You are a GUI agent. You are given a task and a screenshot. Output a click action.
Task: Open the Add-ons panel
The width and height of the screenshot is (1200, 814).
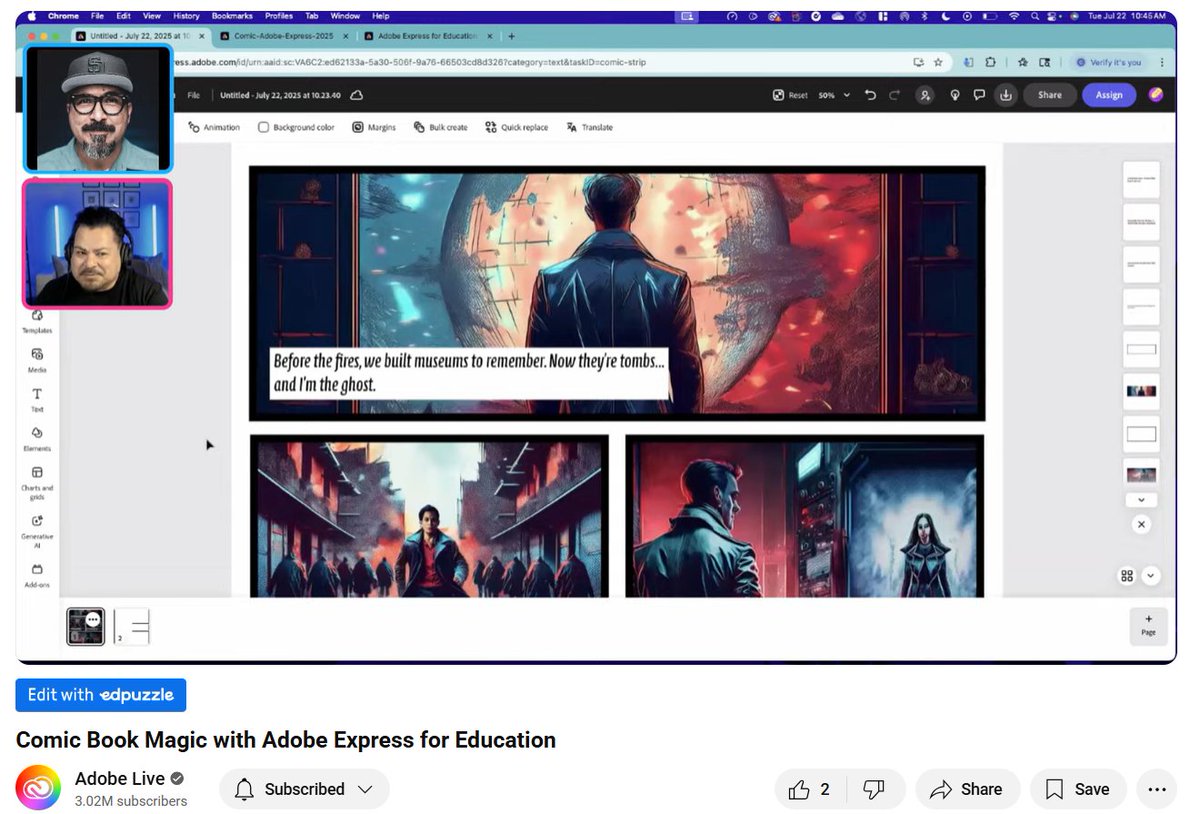(x=37, y=574)
